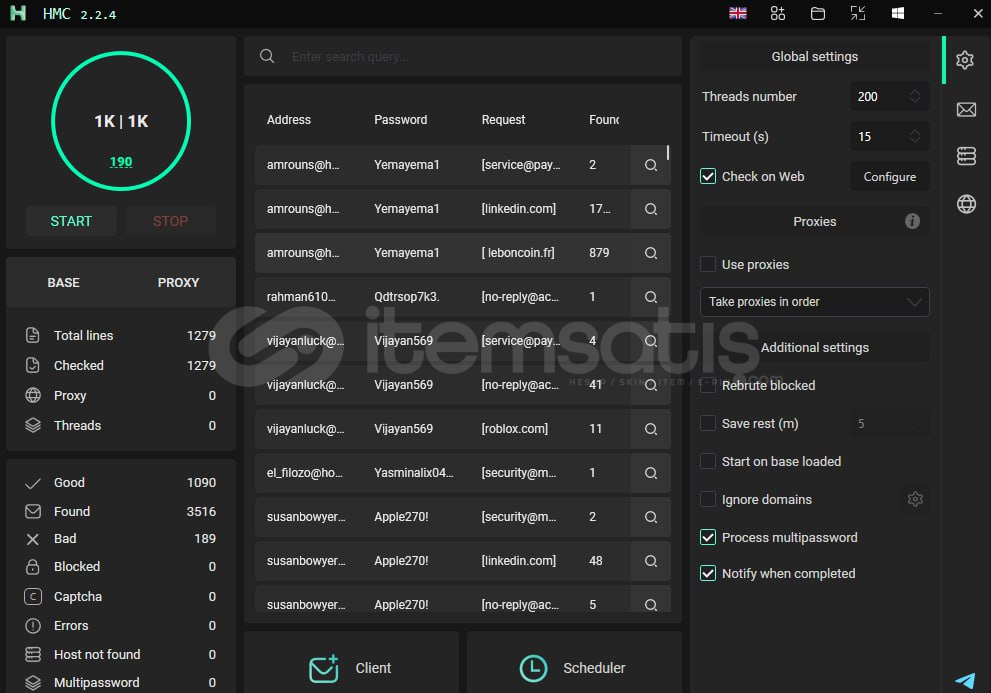Click the Found envelope icon
Image resolution: width=991 pixels, height=693 pixels.
pos(33,512)
